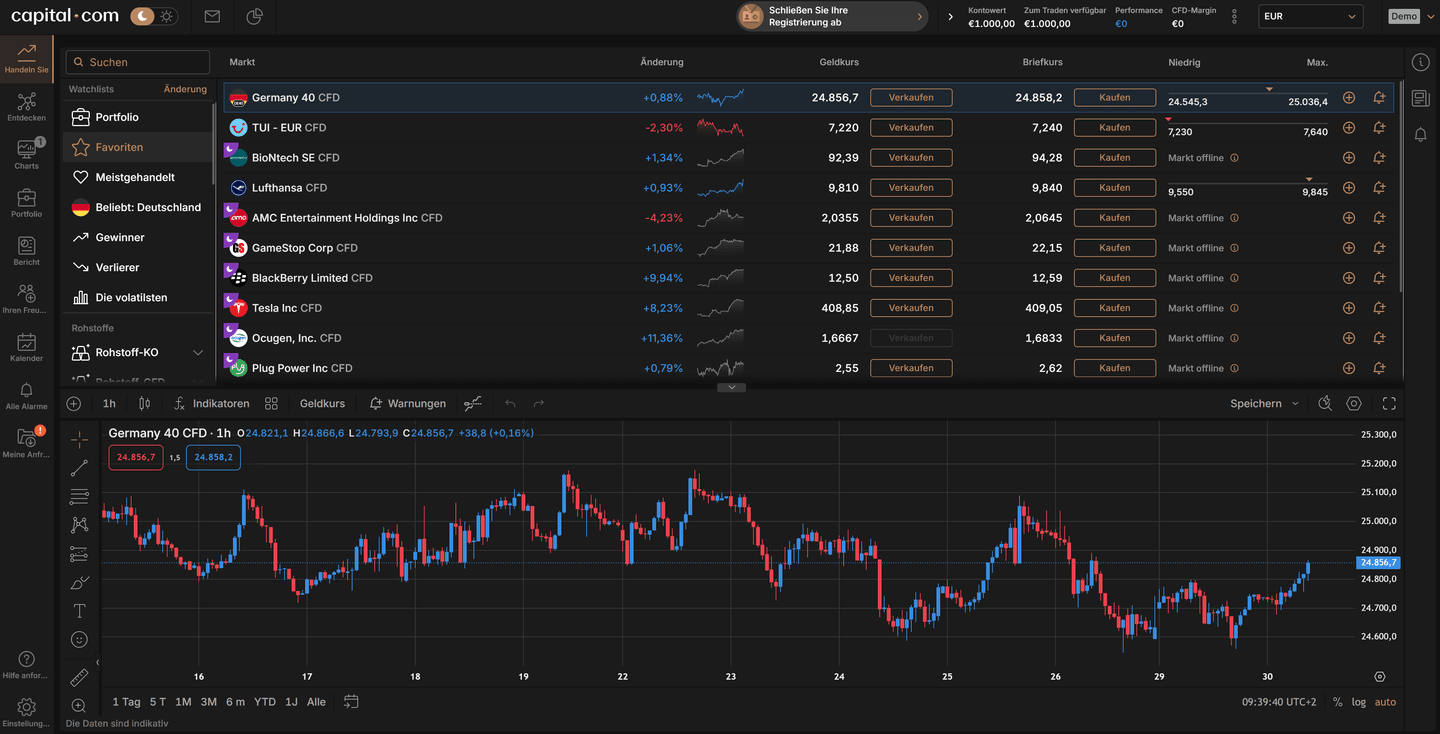Click Verkaufen for TUI - EUR

[x=911, y=127]
